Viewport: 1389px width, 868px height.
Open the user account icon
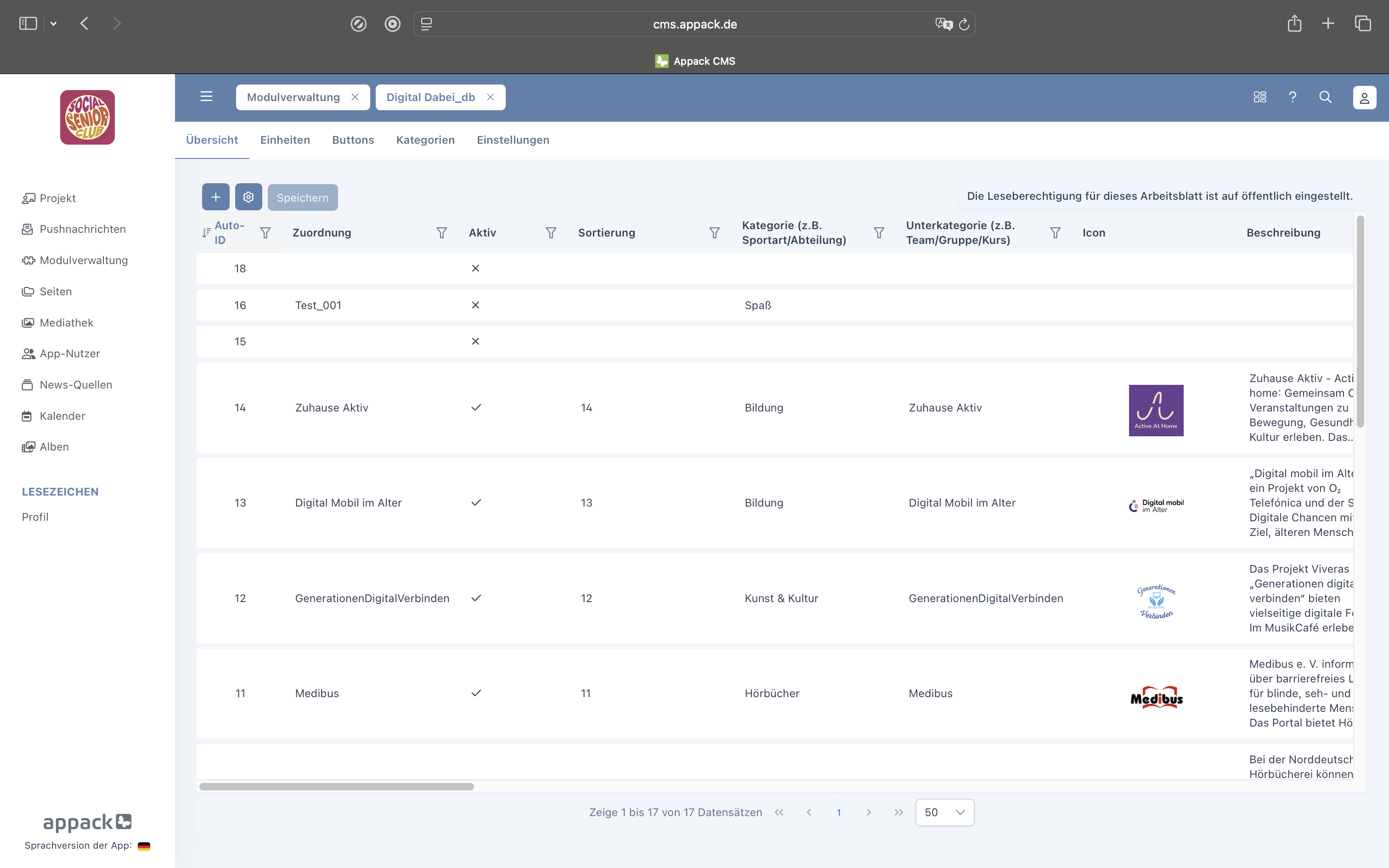coord(1364,97)
